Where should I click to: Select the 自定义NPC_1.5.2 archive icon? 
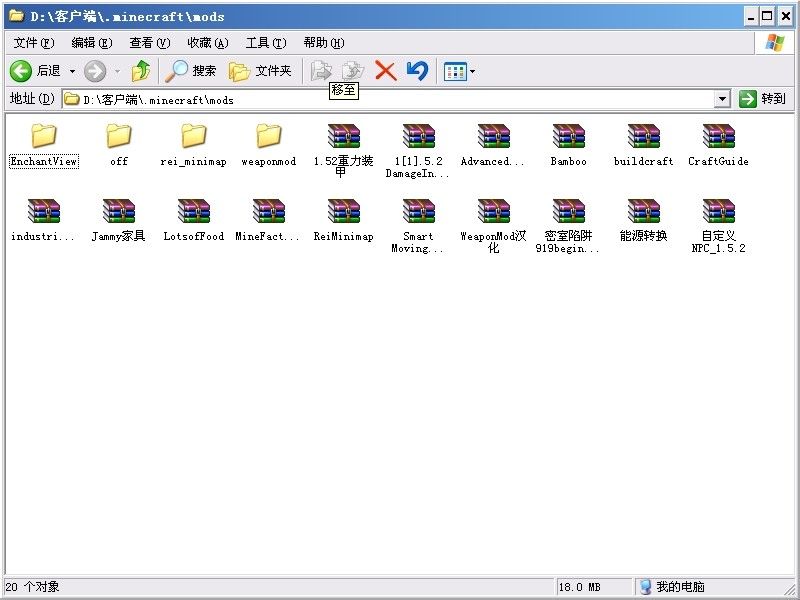click(x=719, y=211)
